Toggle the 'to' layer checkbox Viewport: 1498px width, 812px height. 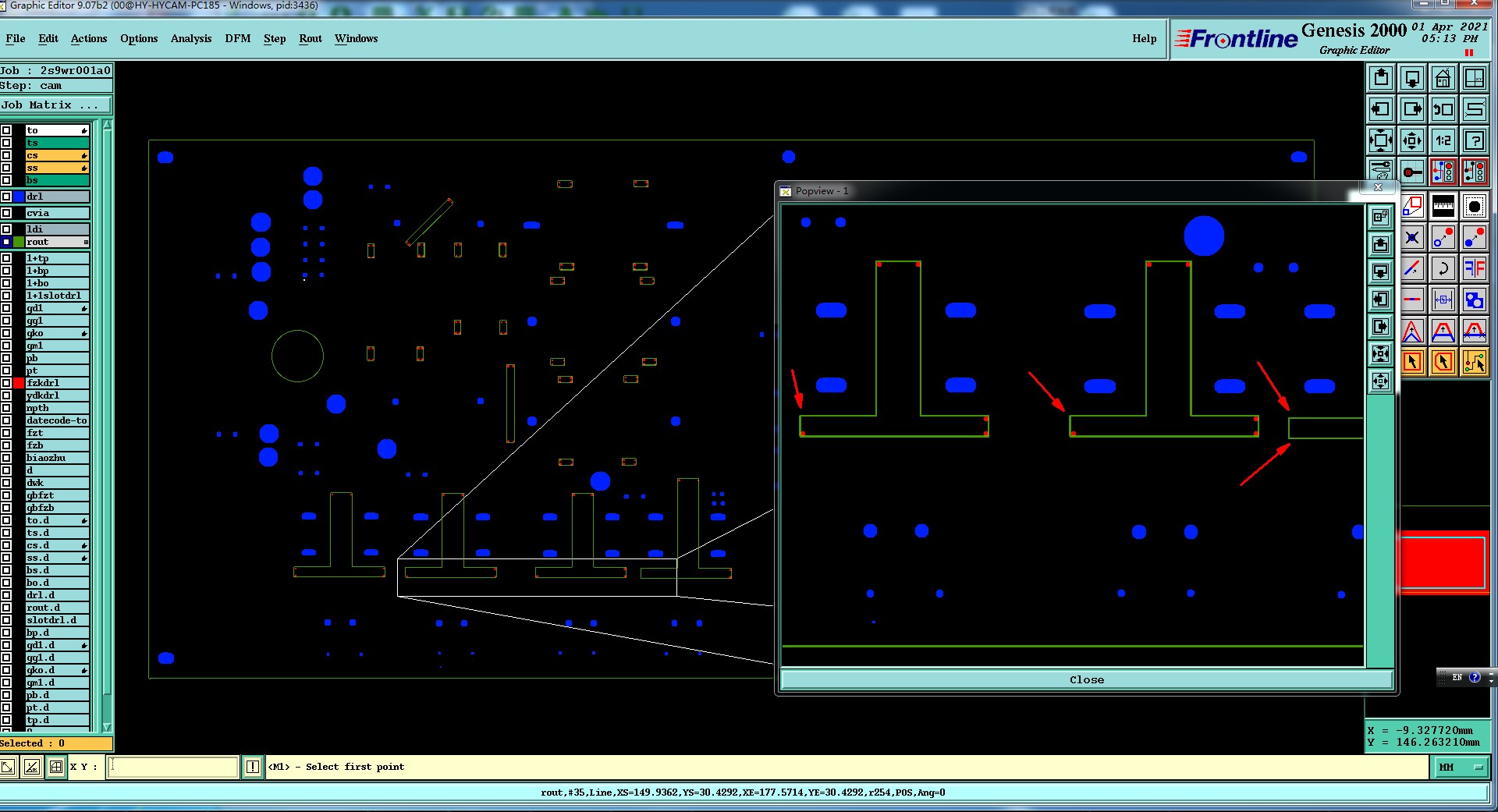tap(6, 130)
